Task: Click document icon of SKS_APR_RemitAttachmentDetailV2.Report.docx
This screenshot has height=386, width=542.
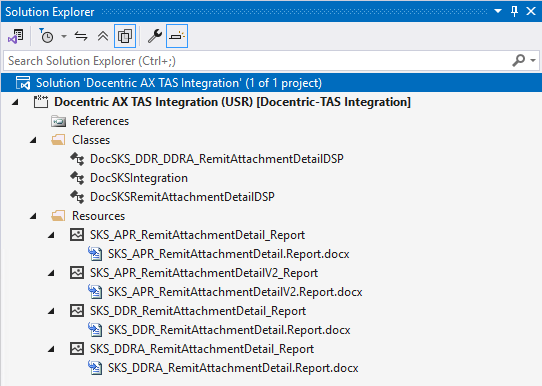Action: coord(95,292)
